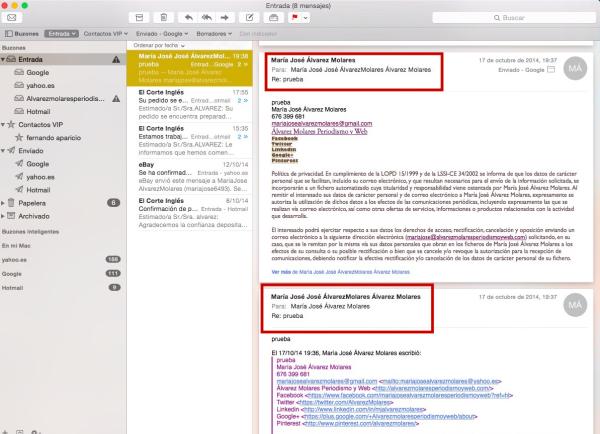Click the Buzones inteligentes header
Viewport: 600px width, 434px height.
click(x=30, y=232)
